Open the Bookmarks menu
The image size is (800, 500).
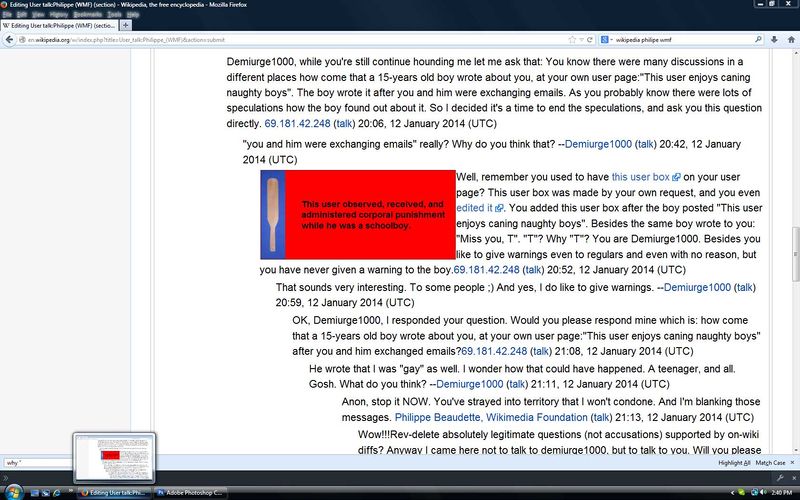(x=87, y=14)
